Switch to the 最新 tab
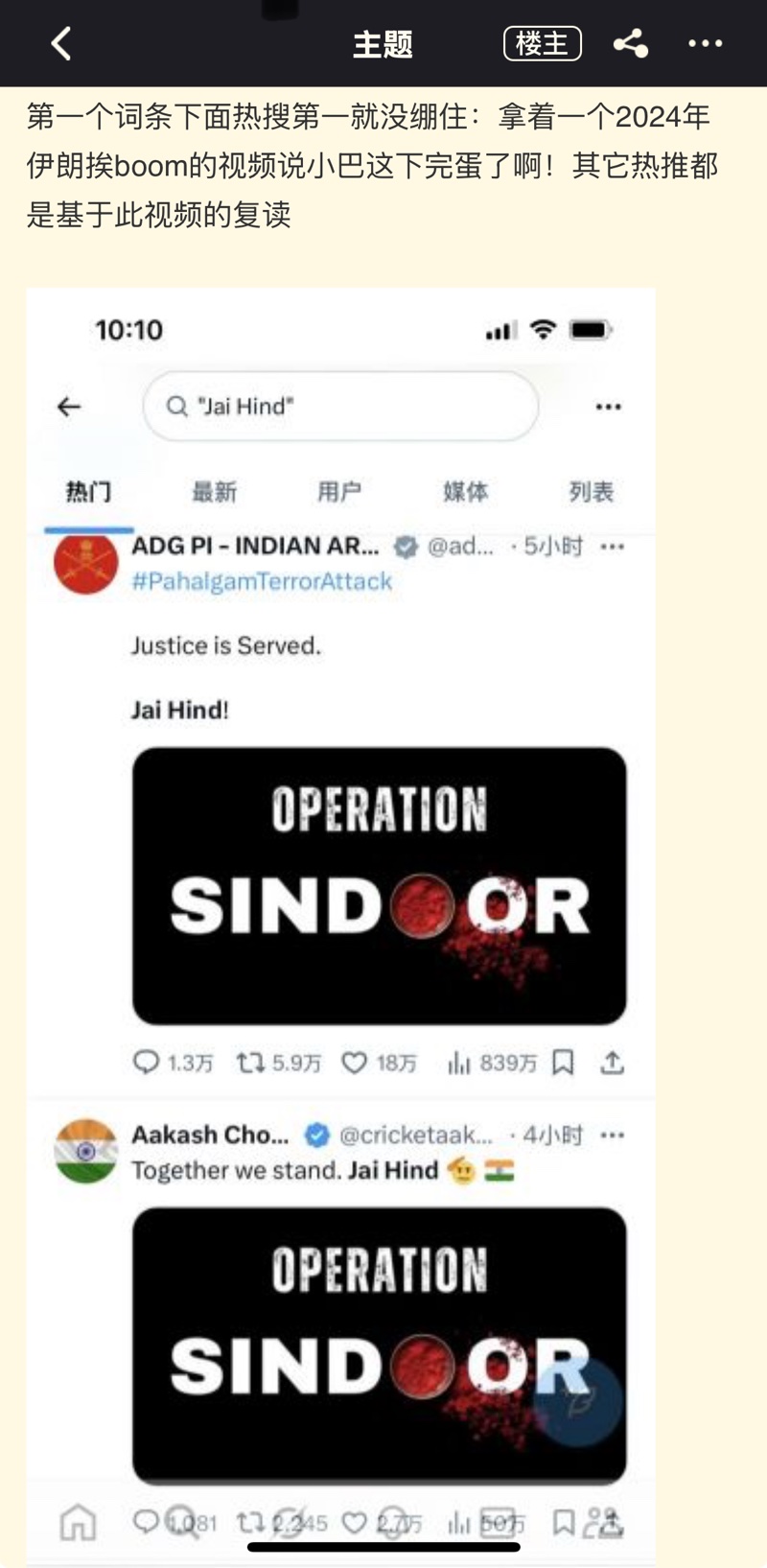 214,492
